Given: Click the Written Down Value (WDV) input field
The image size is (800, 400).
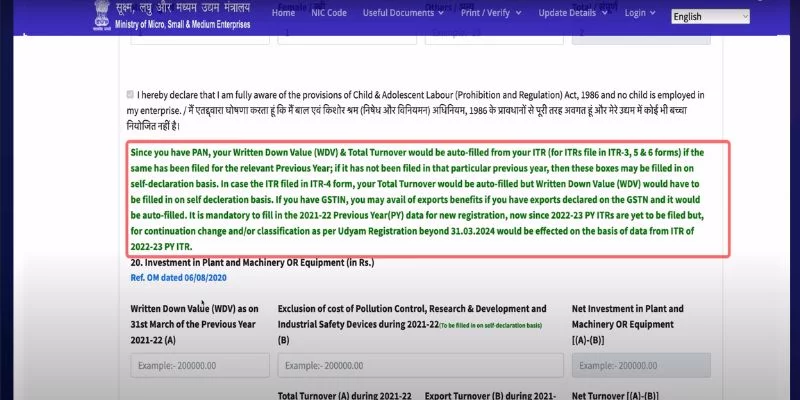Looking at the screenshot, I should coord(200,365).
